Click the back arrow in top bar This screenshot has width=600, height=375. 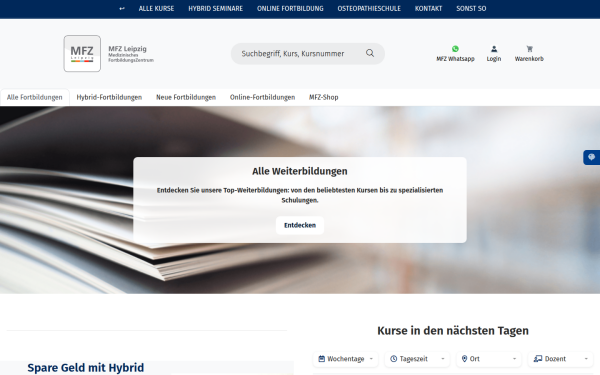click(x=122, y=8)
